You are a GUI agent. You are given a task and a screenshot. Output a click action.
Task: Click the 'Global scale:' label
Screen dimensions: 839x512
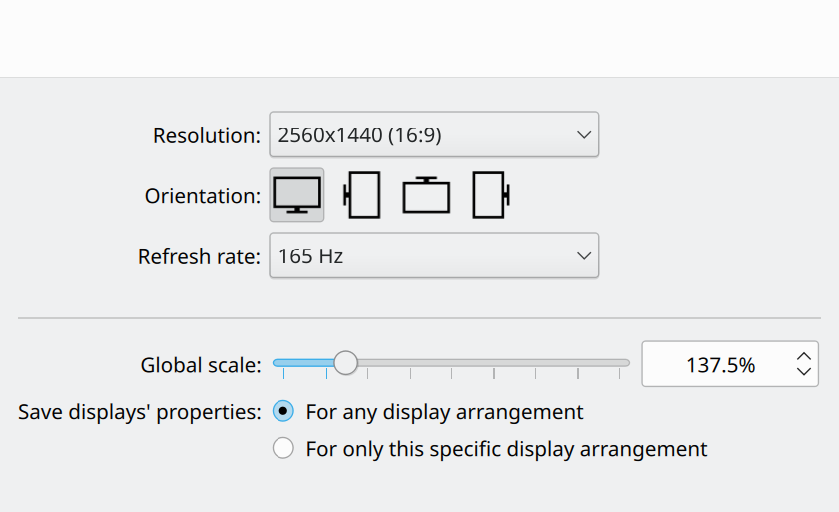(x=201, y=365)
